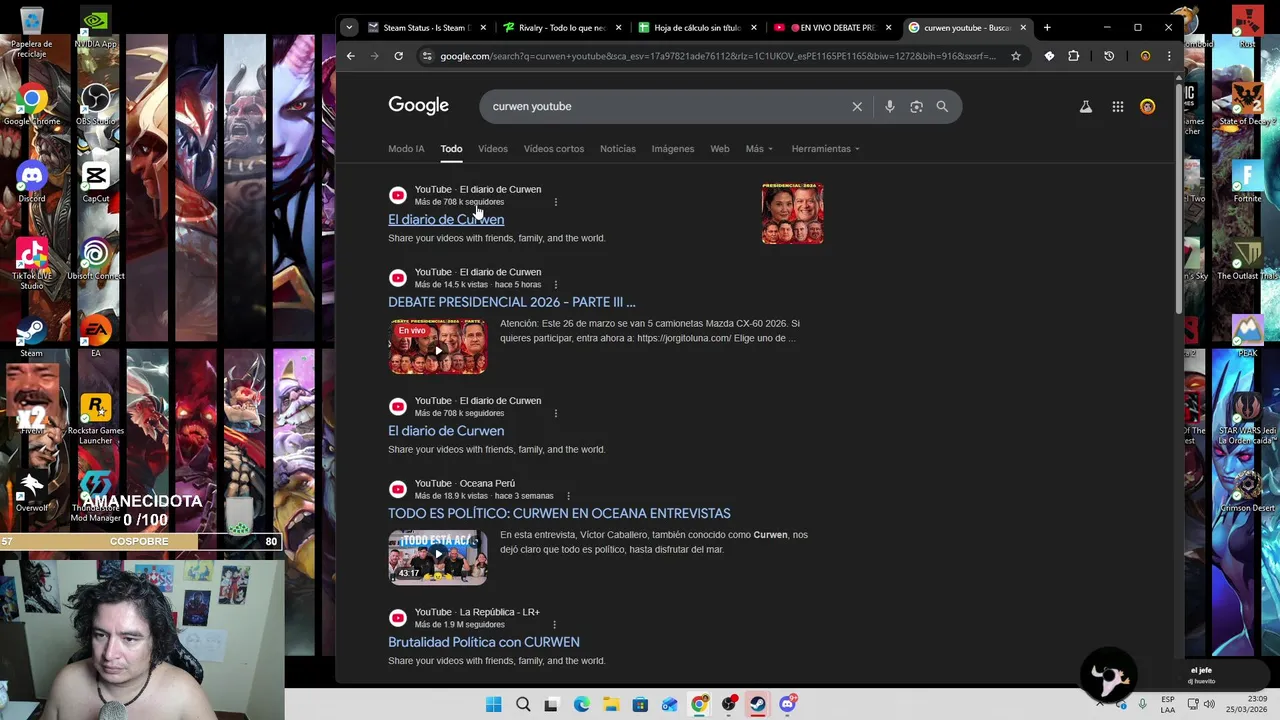View site information icon in address bar

(428, 56)
